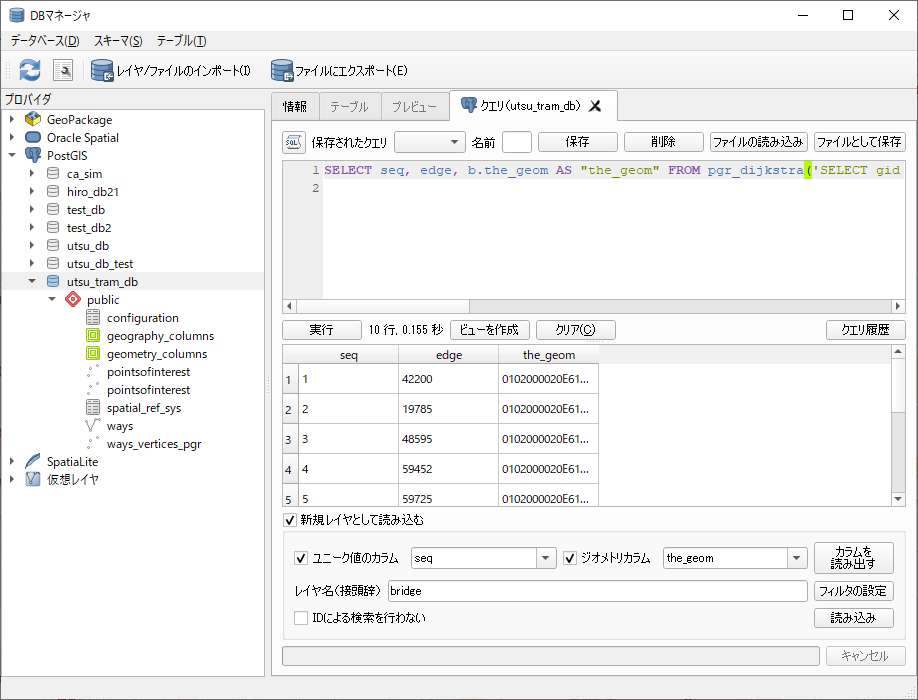Click the layer name prefix field

pyautogui.click(x=597, y=591)
